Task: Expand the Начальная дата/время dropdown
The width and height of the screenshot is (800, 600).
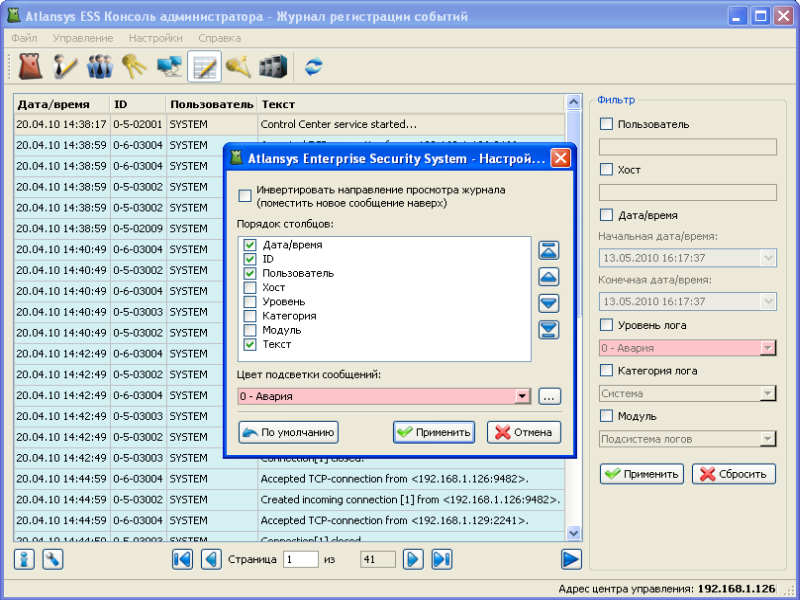Action: tap(768, 258)
